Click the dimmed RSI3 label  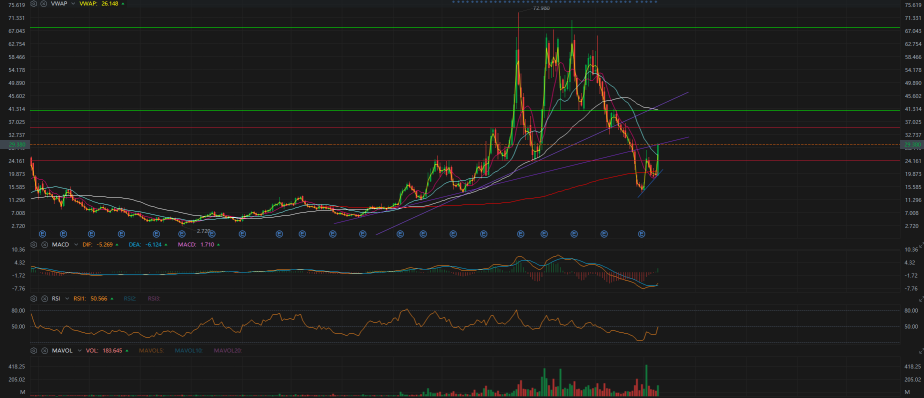(154, 299)
